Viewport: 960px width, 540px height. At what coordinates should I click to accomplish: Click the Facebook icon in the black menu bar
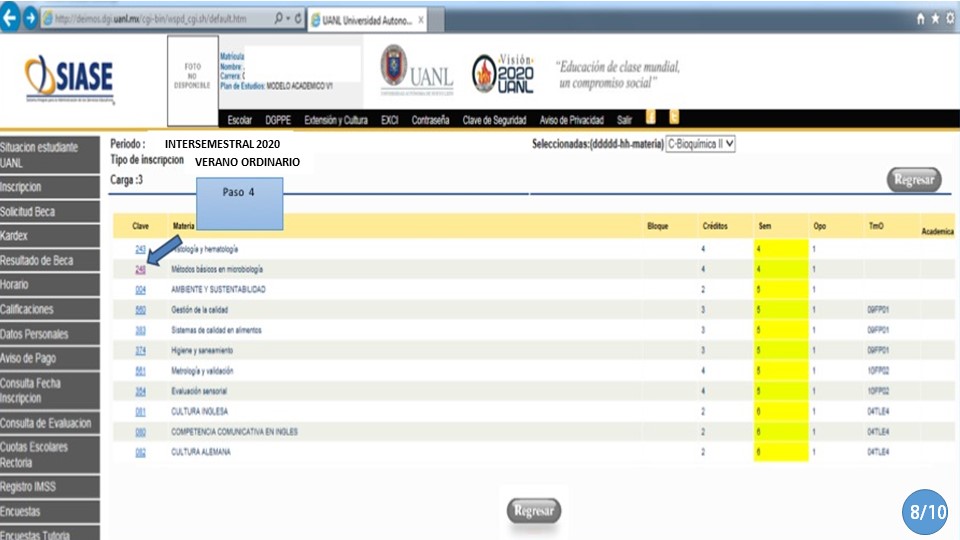(x=651, y=117)
